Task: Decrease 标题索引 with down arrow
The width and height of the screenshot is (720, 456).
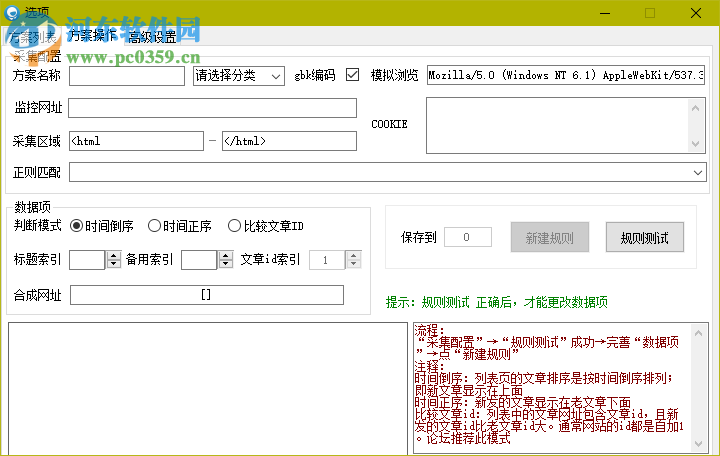Action: tap(113, 265)
